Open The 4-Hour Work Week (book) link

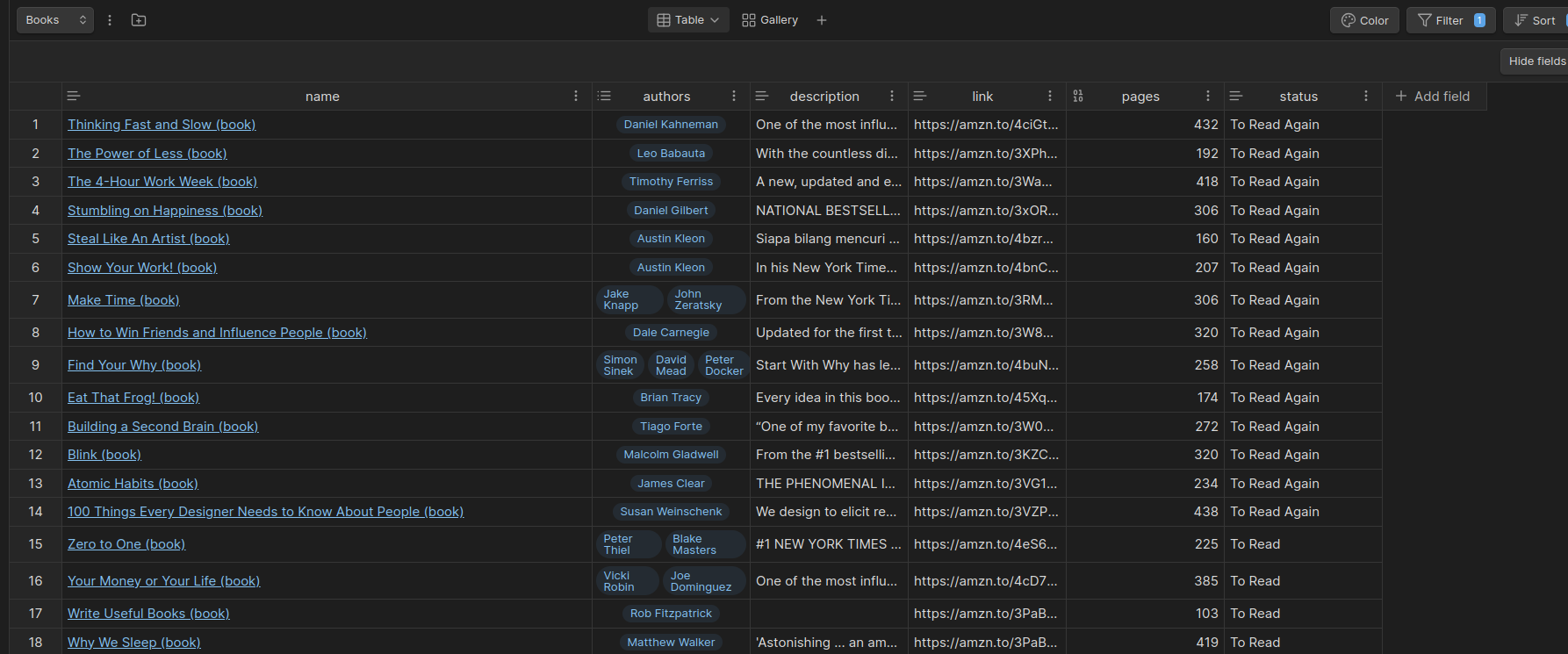pyautogui.click(x=162, y=182)
